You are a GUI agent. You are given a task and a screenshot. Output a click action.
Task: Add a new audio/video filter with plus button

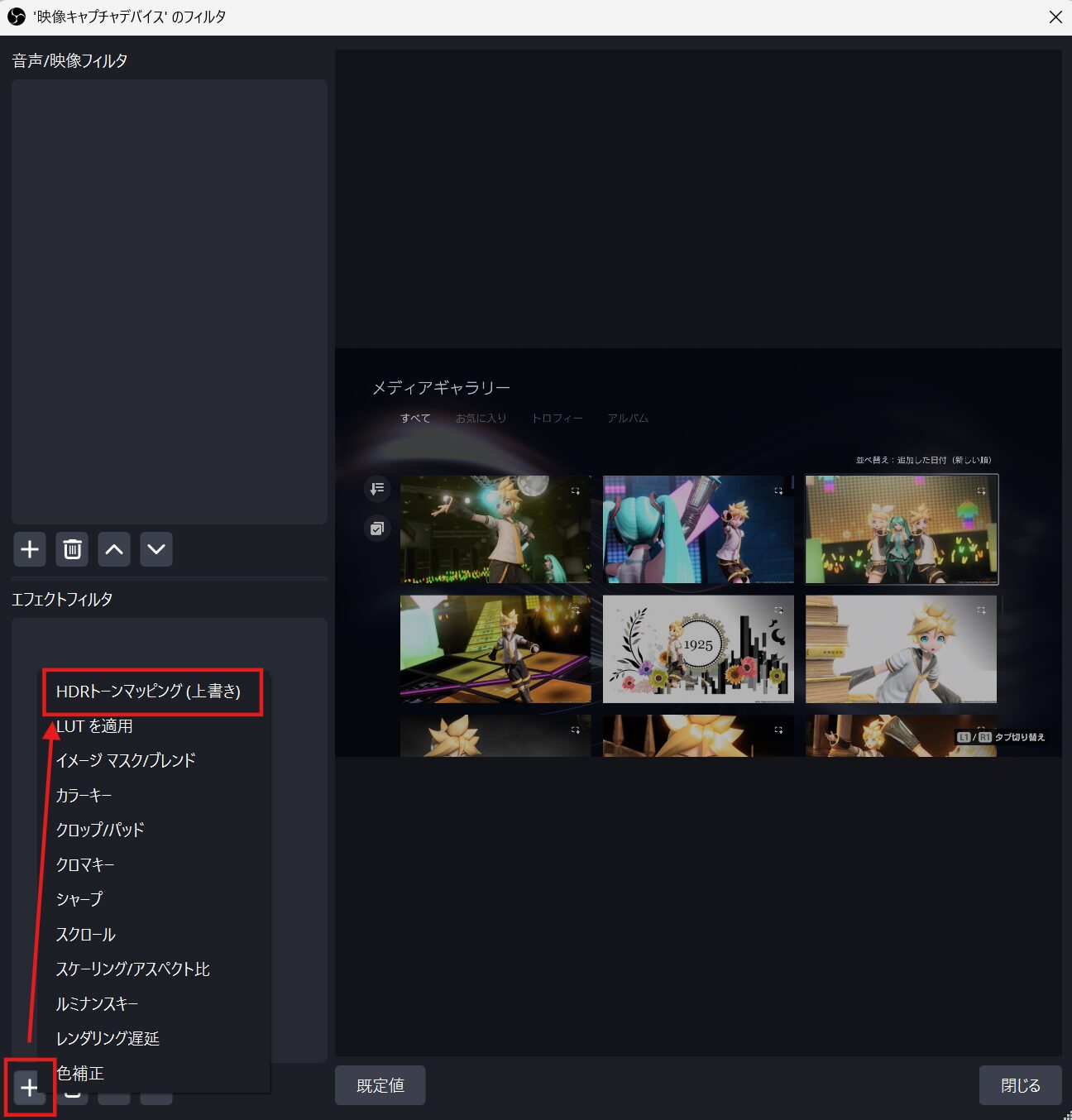pos(30,549)
